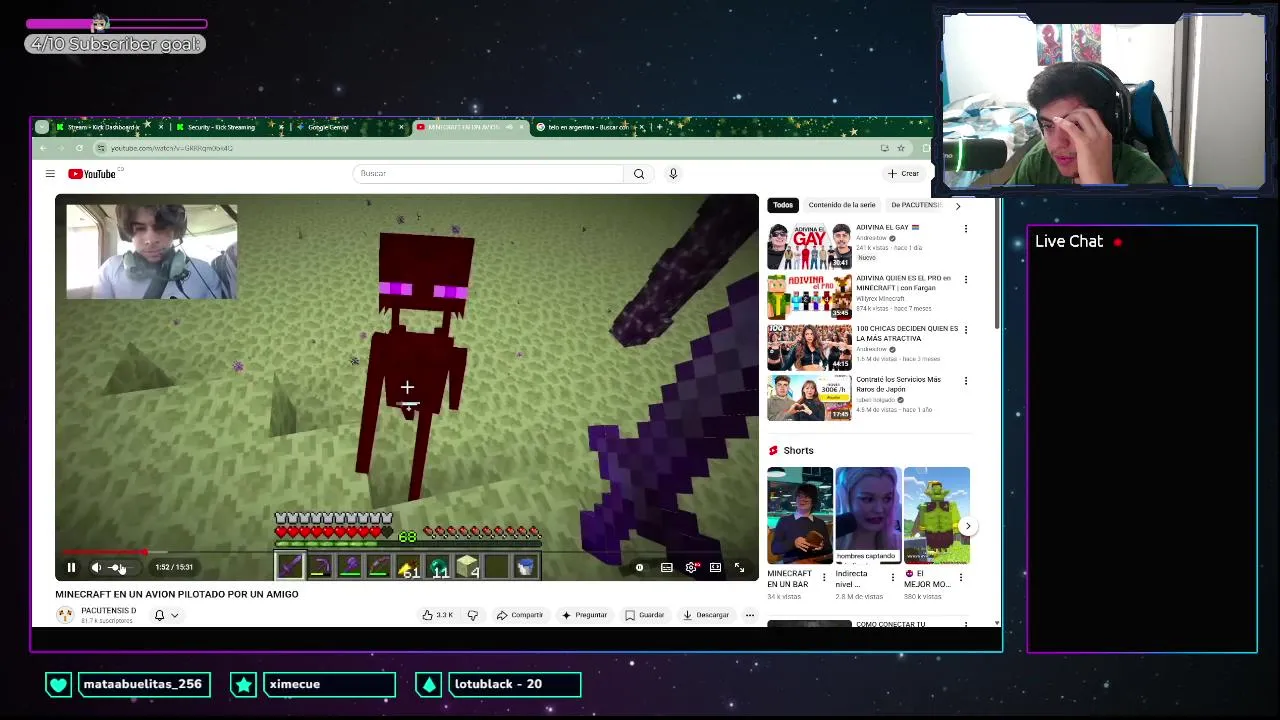The height and width of the screenshot is (720, 1280).
Task: Open the three-dot more actions under video
Action: point(749,615)
